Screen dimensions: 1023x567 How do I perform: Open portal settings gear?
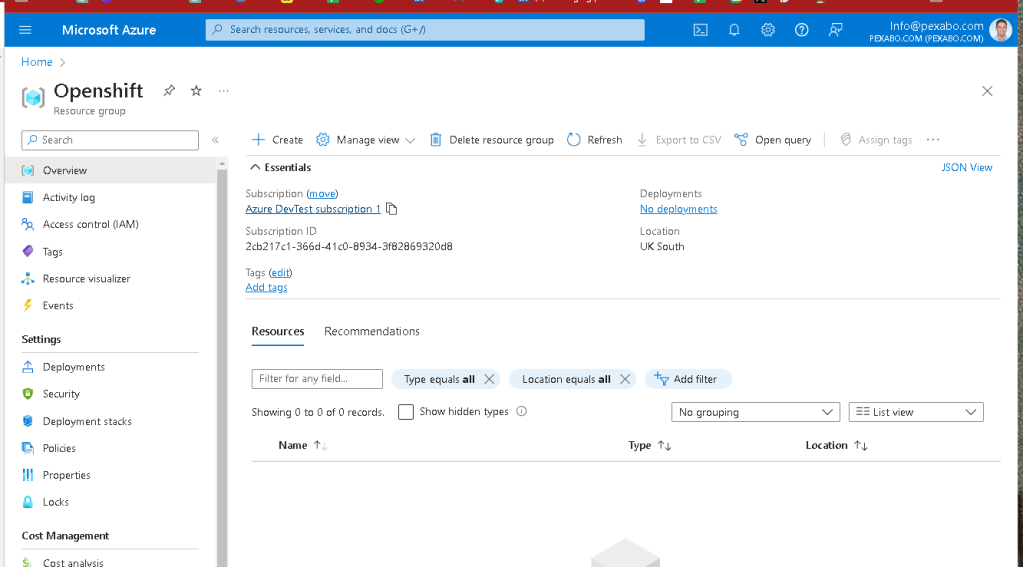pos(768,30)
